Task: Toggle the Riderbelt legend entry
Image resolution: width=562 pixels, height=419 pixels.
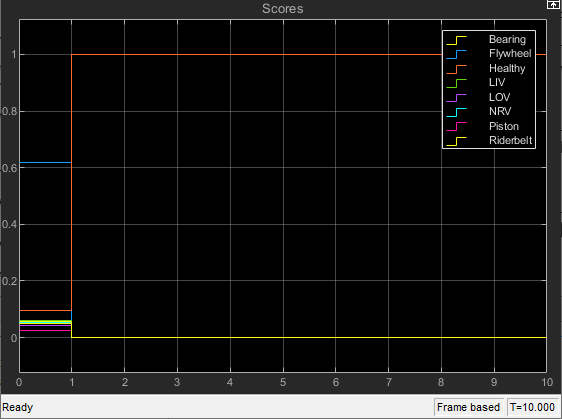Action: [510, 140]
